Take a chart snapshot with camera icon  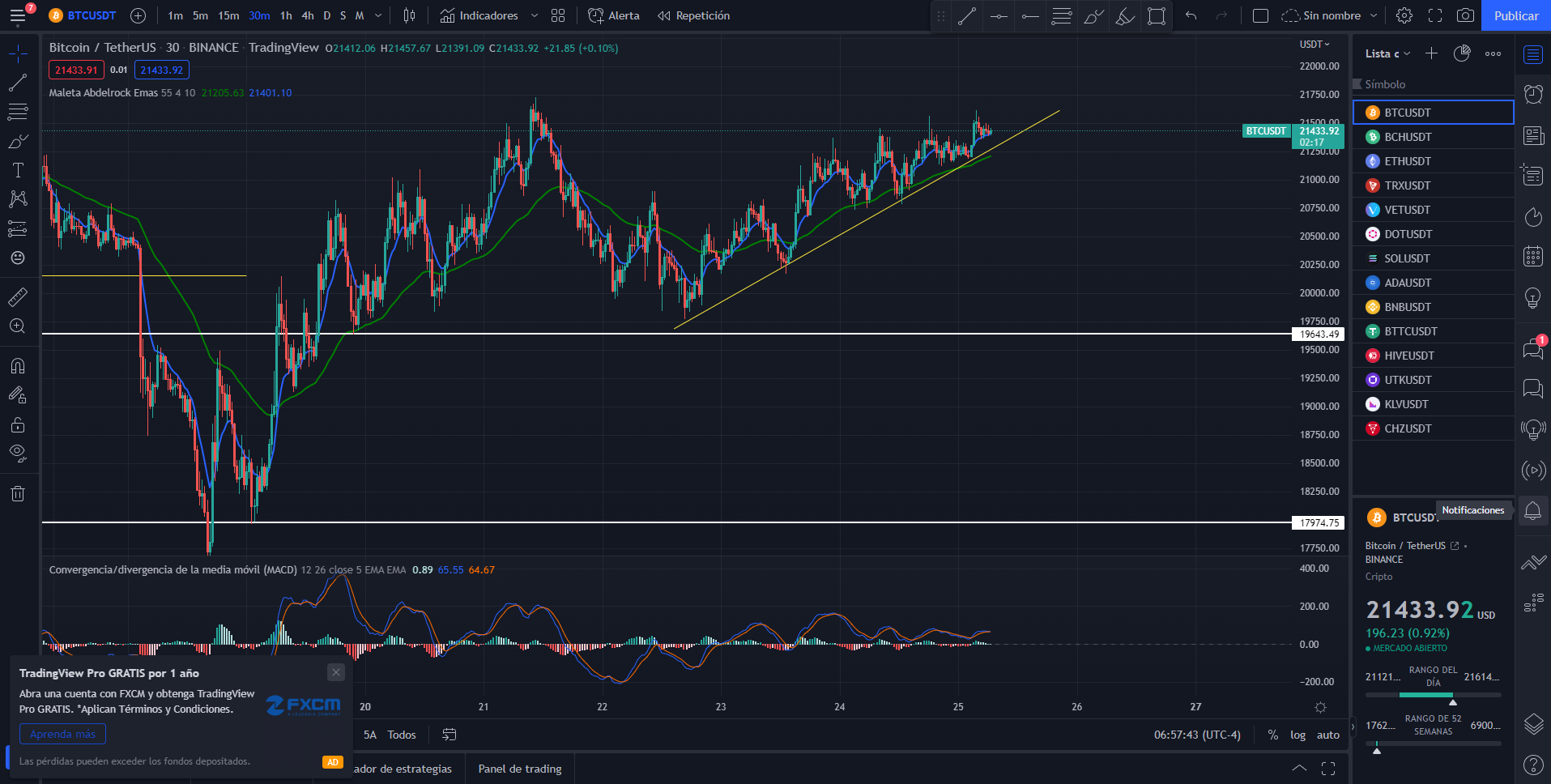[x=1465, y=15]
